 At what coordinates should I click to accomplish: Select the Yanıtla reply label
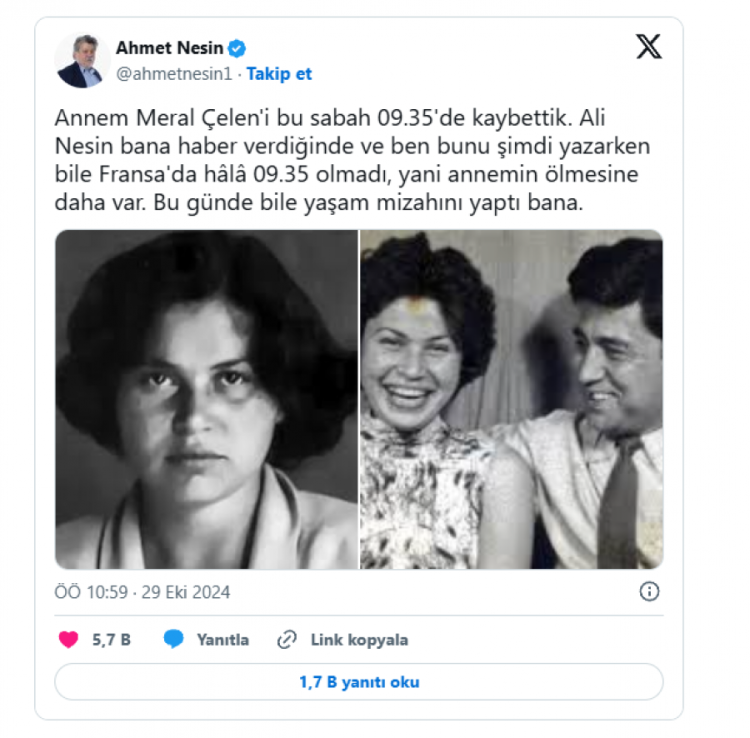coord(223,640)
